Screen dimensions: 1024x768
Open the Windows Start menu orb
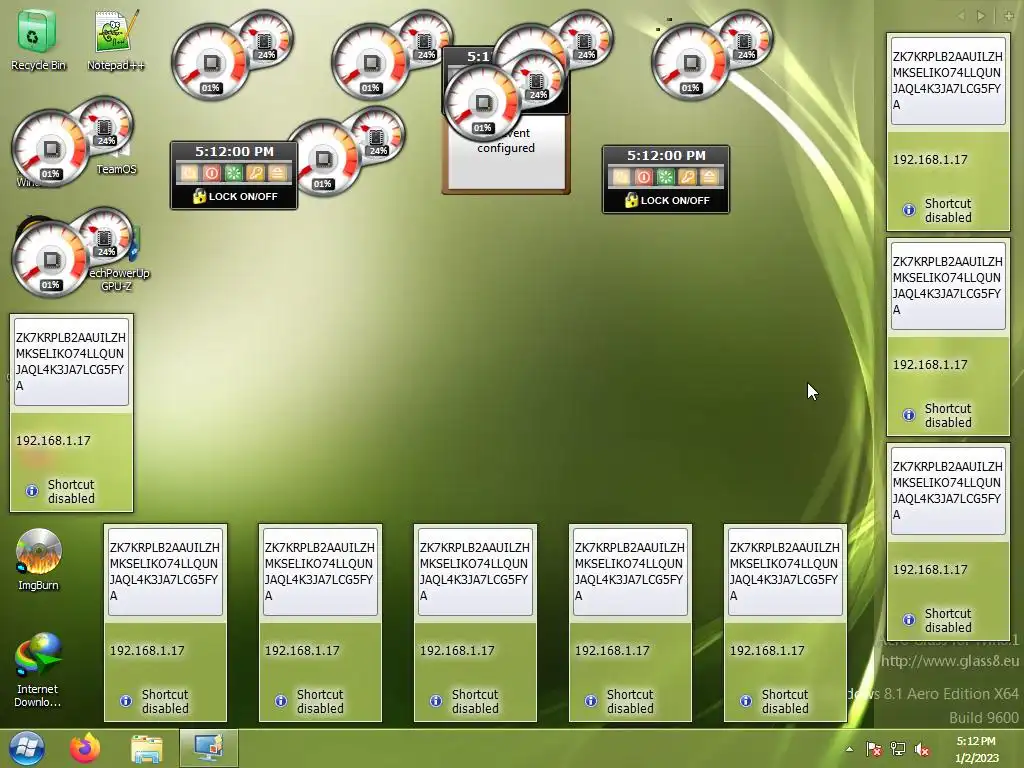pyautogui.click(x=27, y=748)
